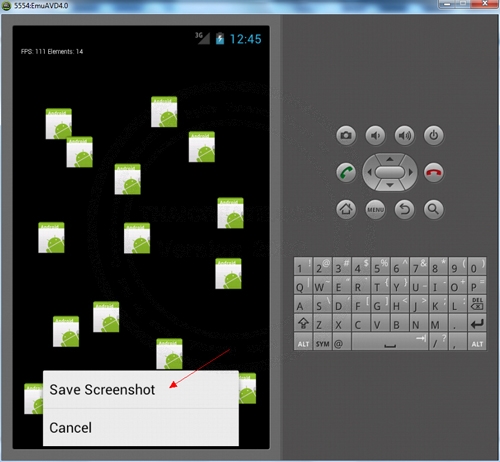Go to the home screen button
Viewport: 500px width, 462px height.
346,209
